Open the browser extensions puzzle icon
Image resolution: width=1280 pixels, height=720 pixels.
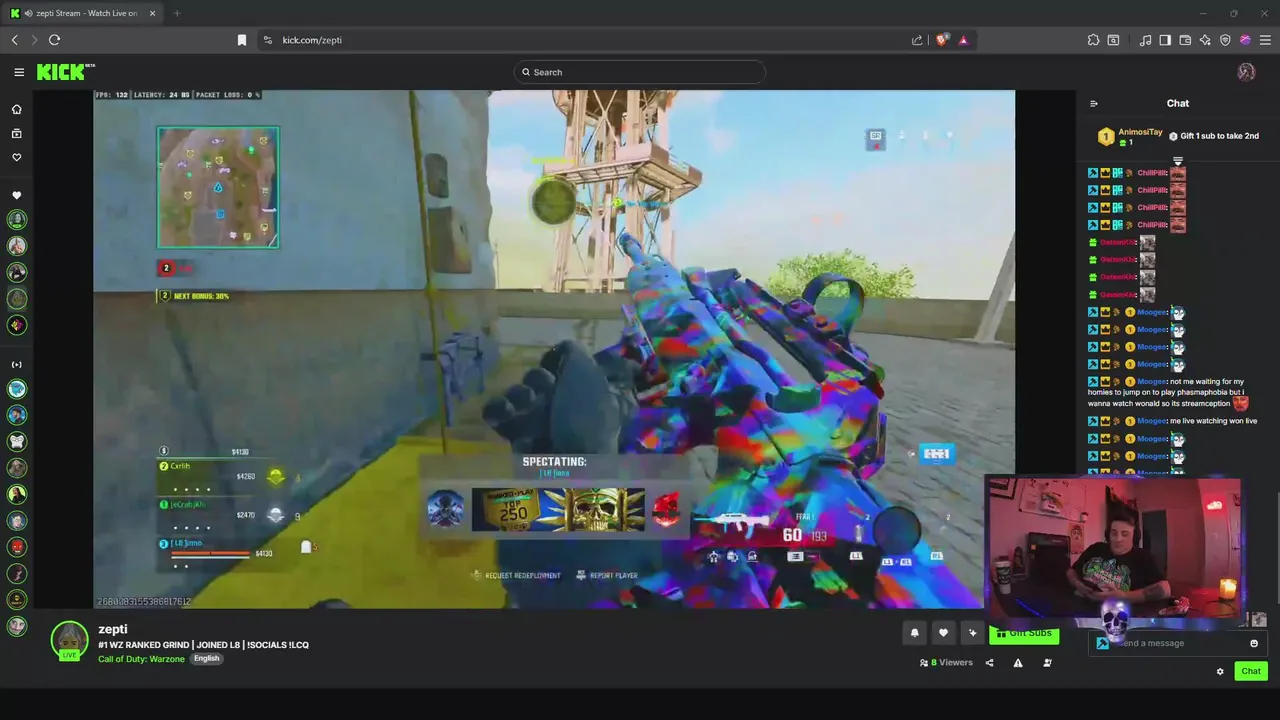tap(1093, 40)
